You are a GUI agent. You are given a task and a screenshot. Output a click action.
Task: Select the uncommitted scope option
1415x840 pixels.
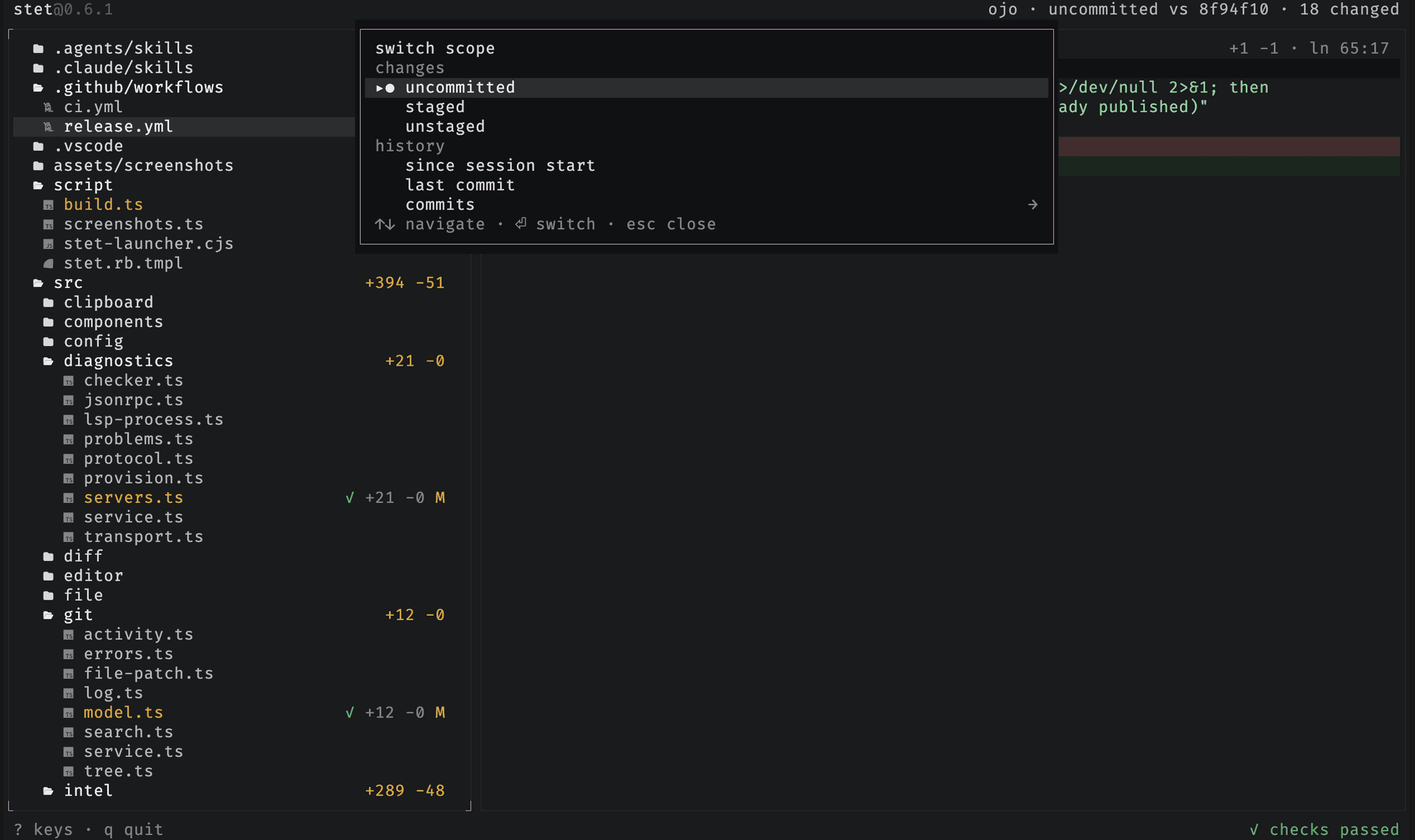(706, 88)
